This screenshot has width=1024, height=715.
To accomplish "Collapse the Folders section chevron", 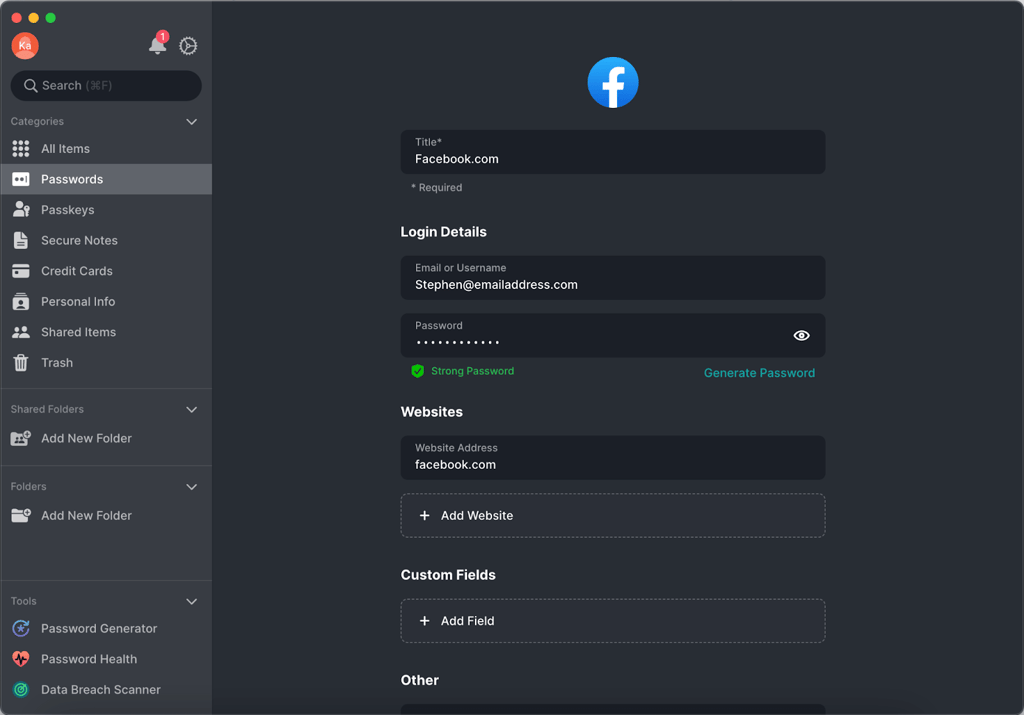I will click(191, 487).
